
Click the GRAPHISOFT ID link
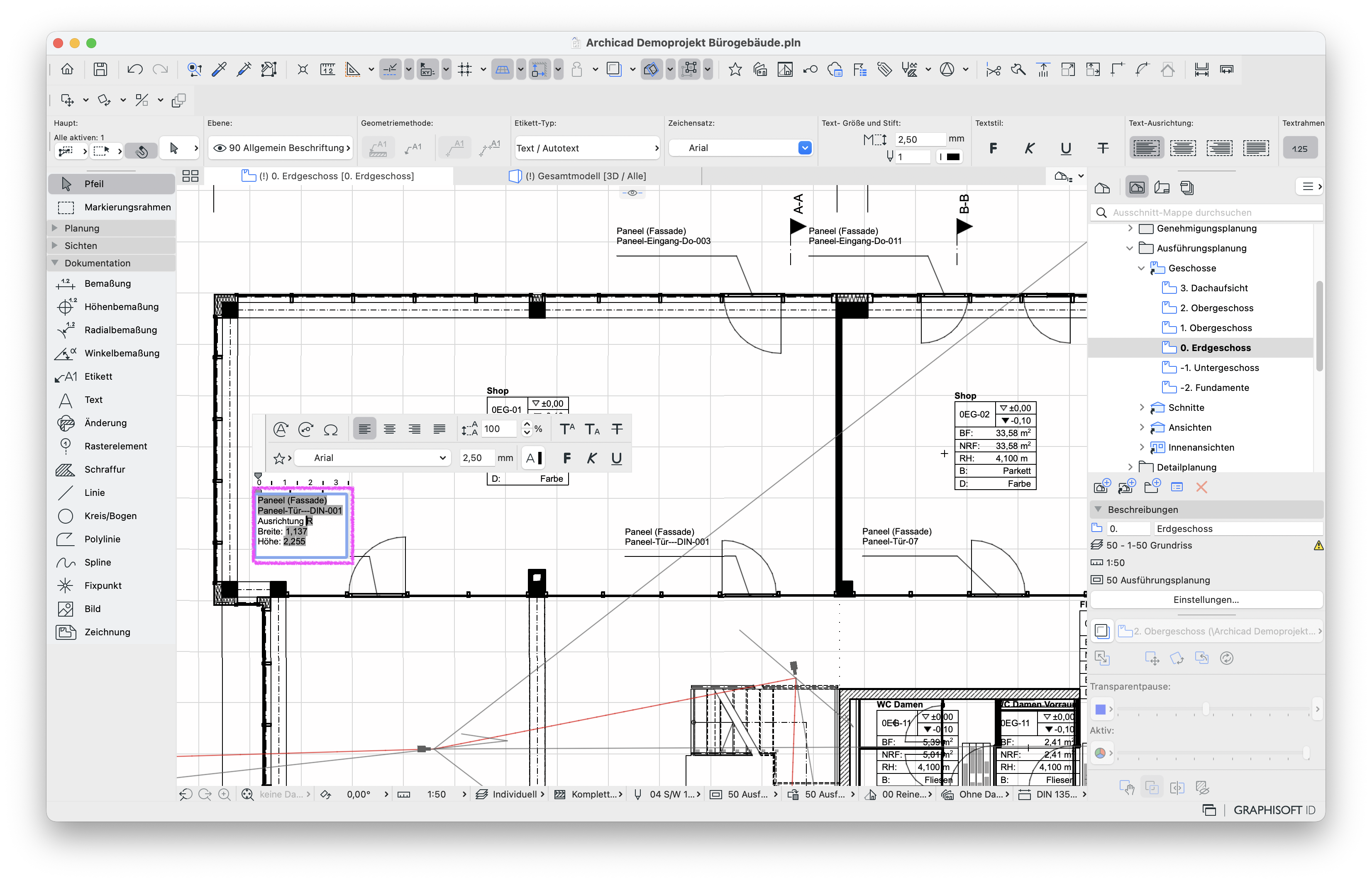1274,810
